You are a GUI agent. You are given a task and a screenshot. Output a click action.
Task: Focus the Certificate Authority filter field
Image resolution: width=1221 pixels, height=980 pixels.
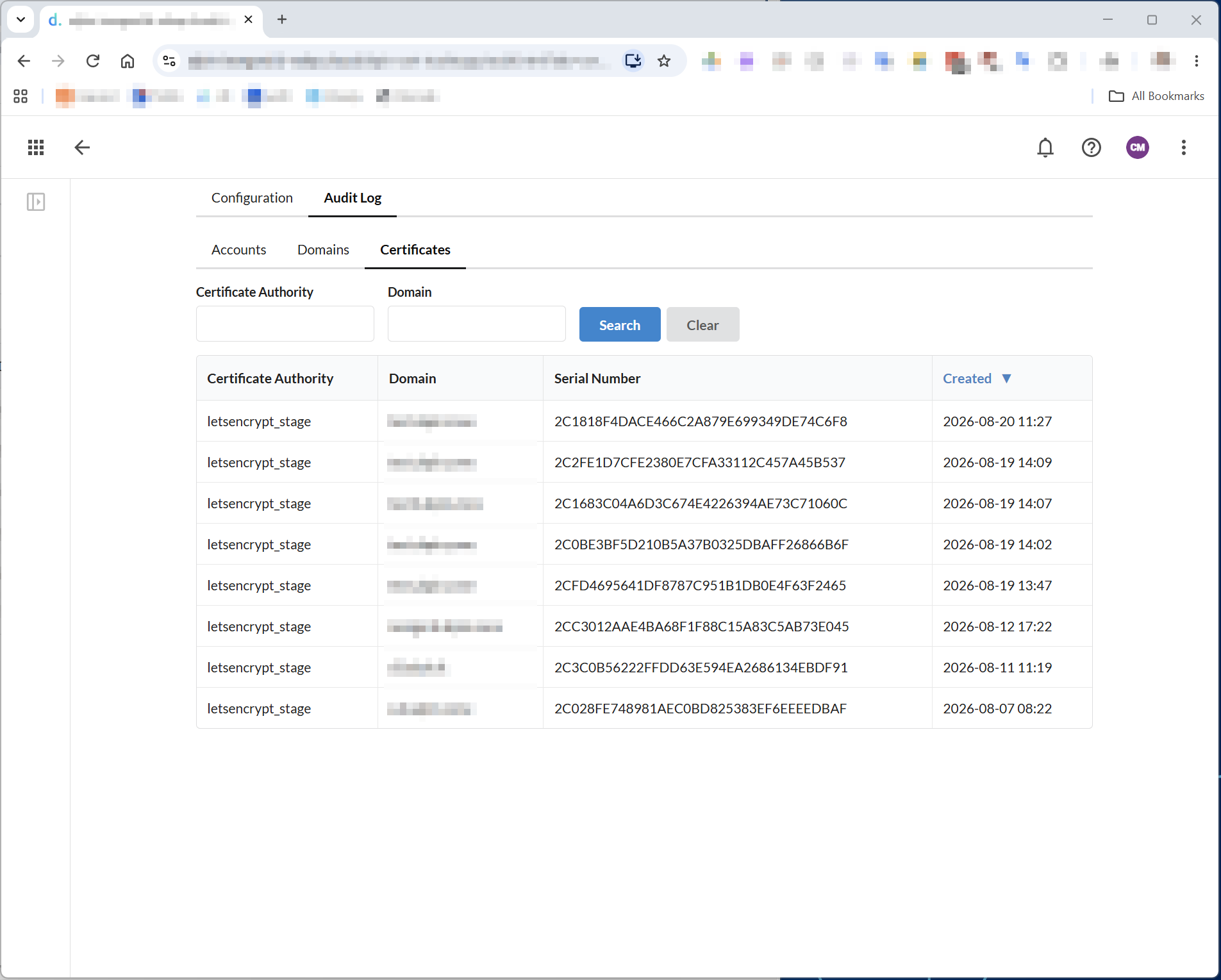click(x=285, y=324)
